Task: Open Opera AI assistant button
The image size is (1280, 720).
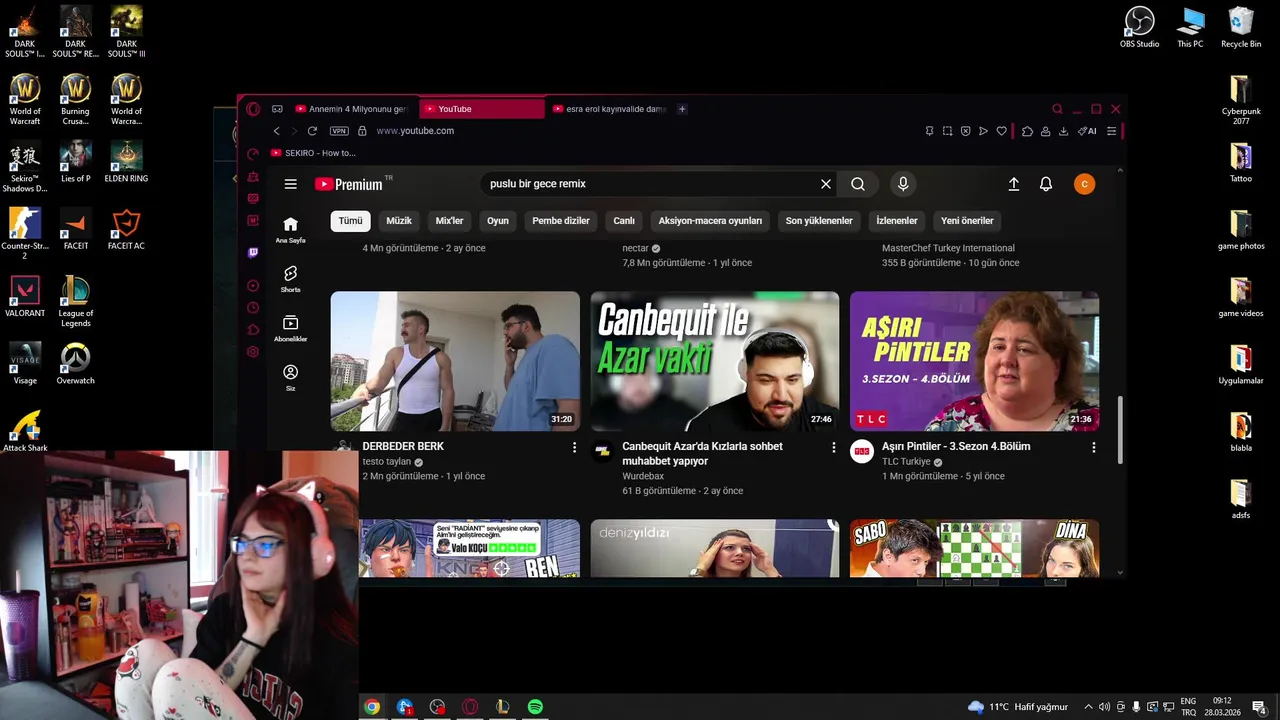Action: point(1086,131)
